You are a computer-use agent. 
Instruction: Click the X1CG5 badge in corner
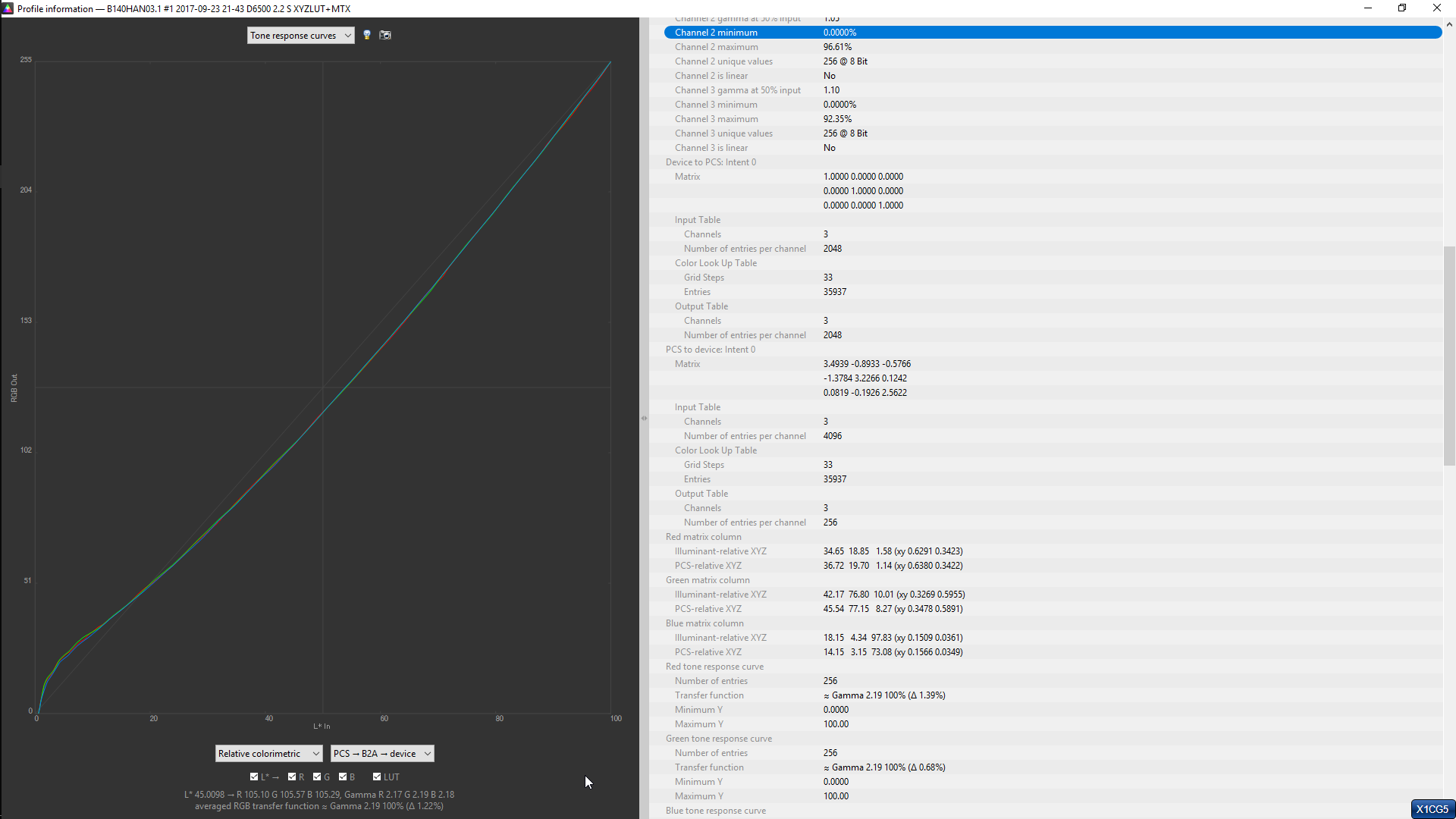click(x=1432, y=809)
